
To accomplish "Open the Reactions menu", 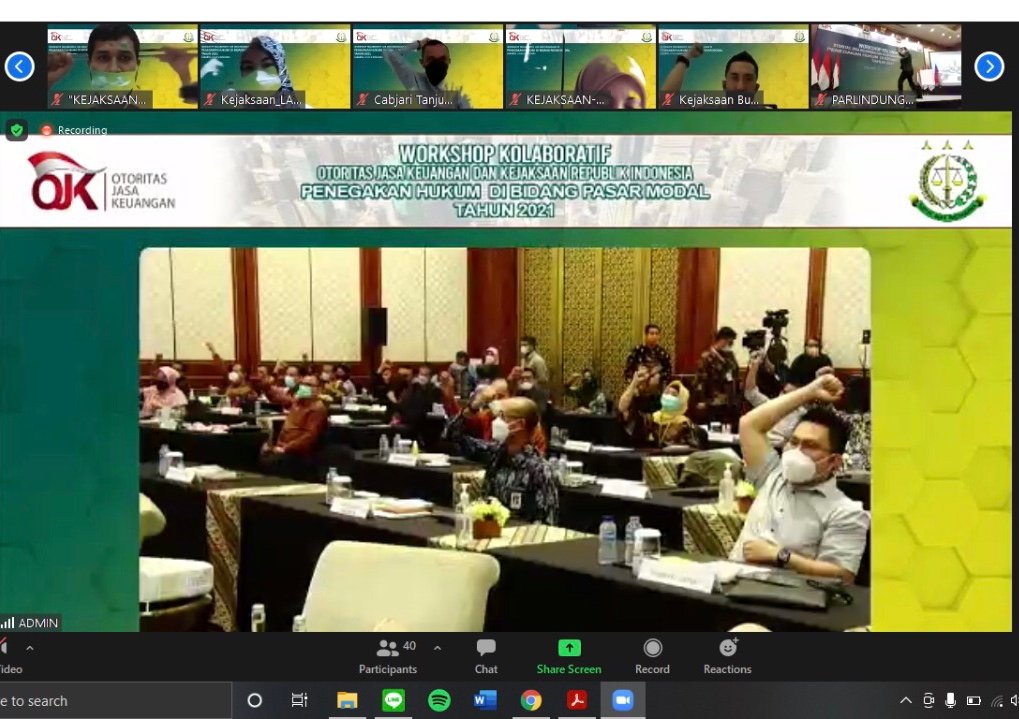I will click(x=727, y=656).
